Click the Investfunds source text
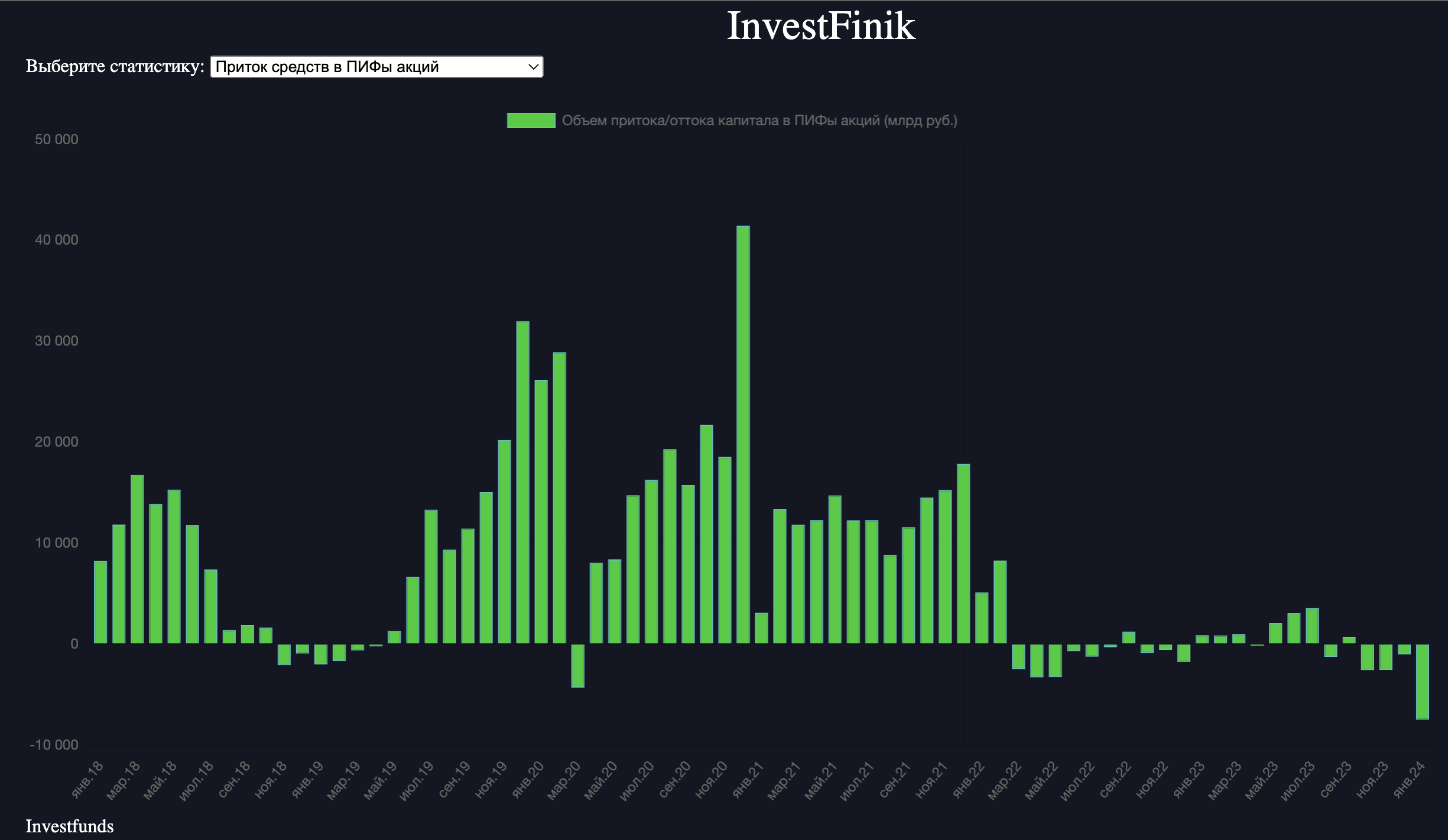1448x840 pixels. 70,826
